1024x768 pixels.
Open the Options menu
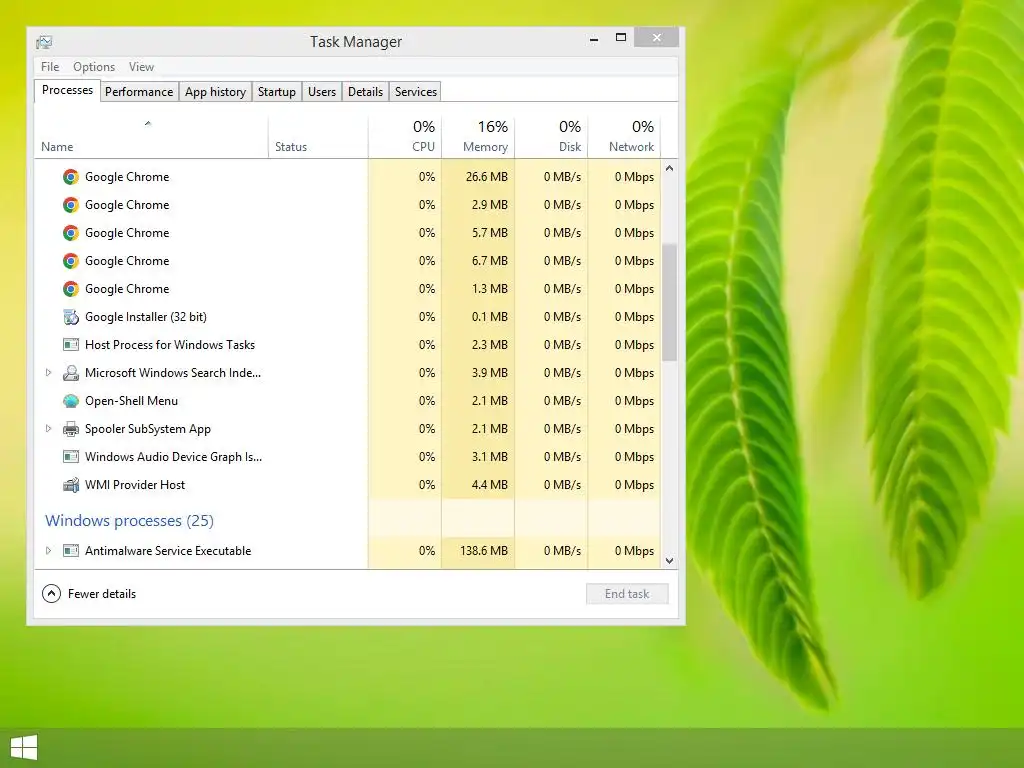(94, 67)
